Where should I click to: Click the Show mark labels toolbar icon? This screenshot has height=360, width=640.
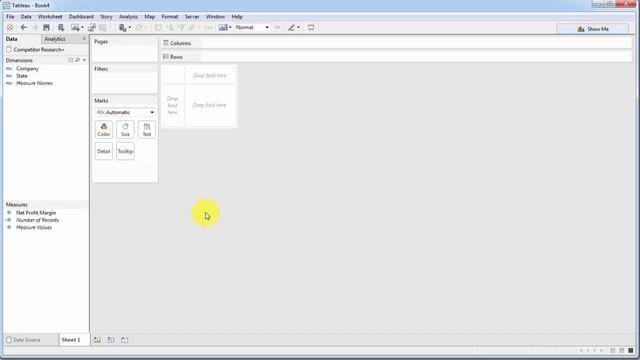click(208, 27)
